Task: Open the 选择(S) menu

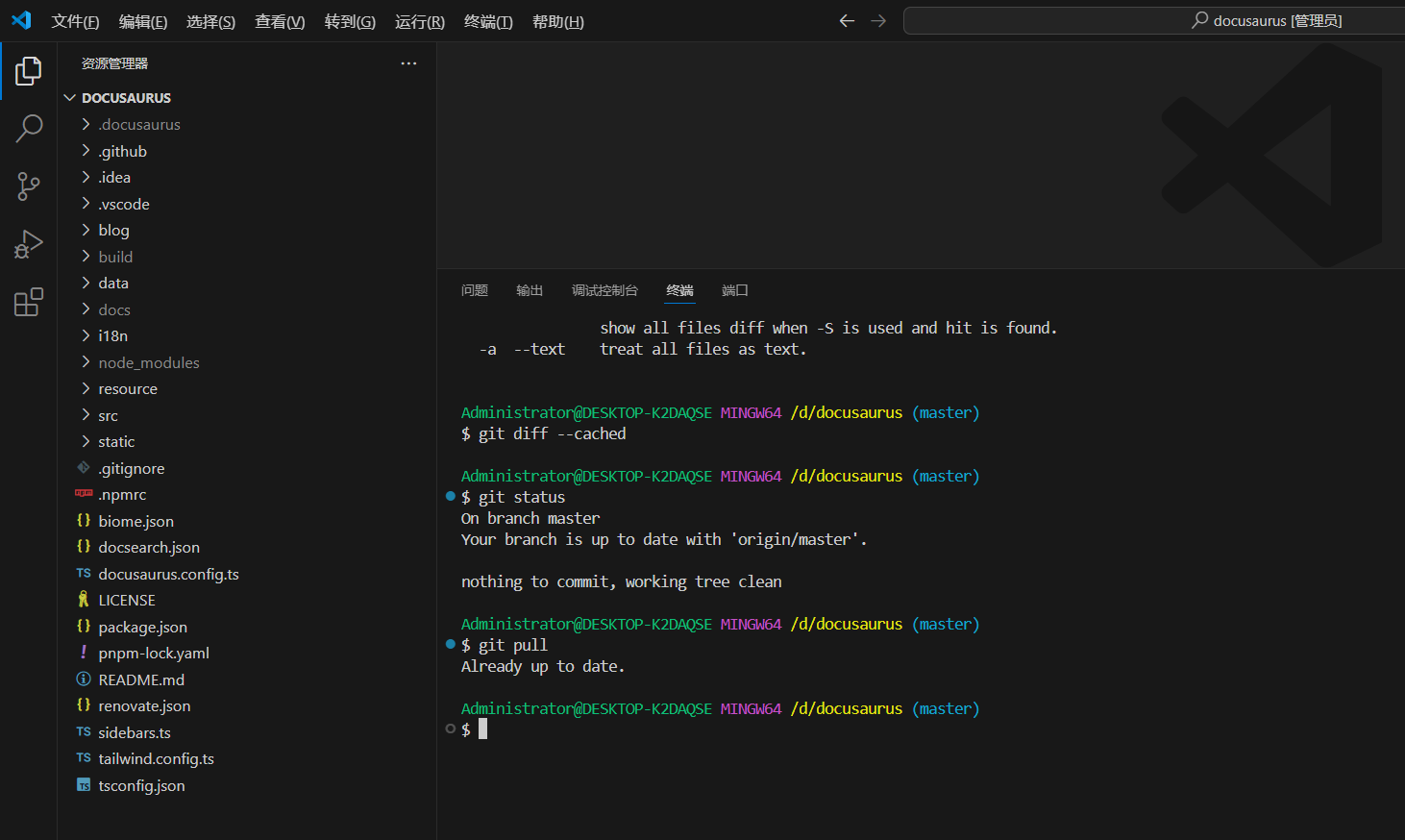Action: coord(210,21)
